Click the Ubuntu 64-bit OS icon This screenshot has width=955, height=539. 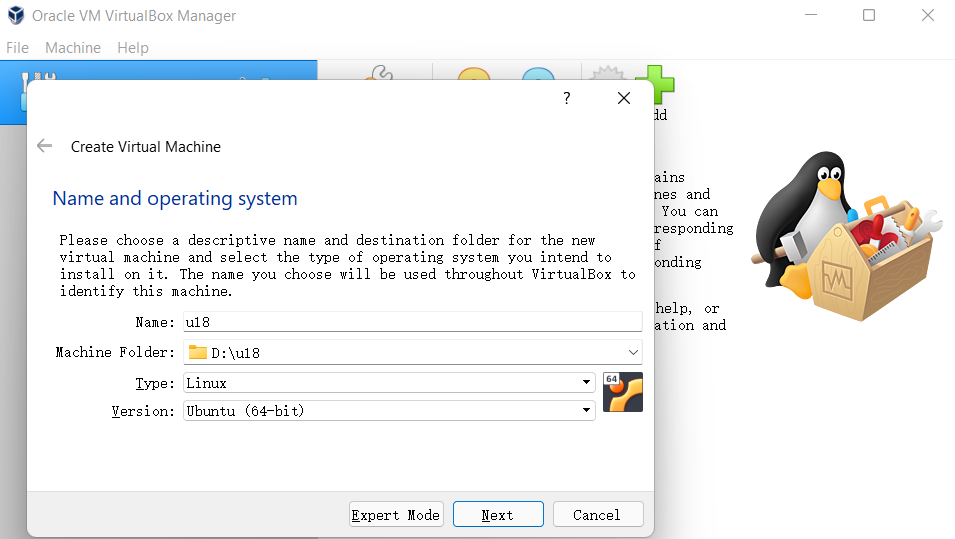623,392
